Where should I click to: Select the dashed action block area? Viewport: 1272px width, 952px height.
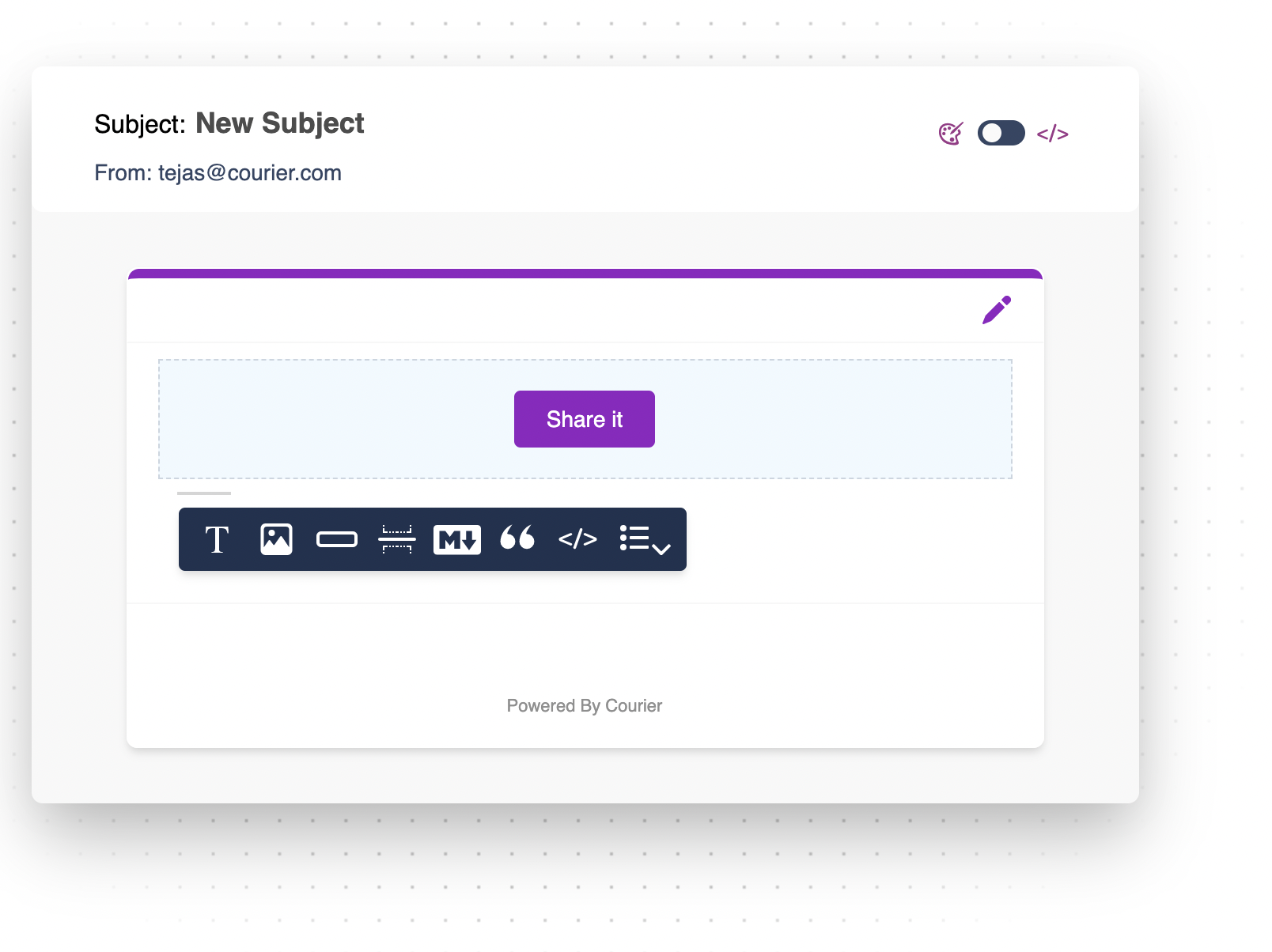tap(585, 419)
